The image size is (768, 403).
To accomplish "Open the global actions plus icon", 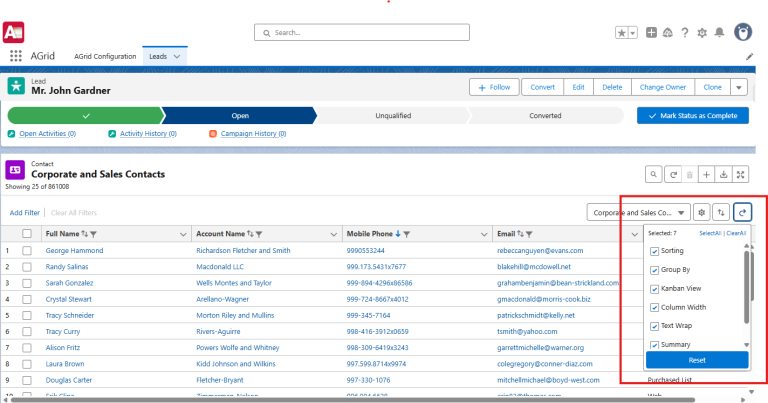I will click(651, 33).
